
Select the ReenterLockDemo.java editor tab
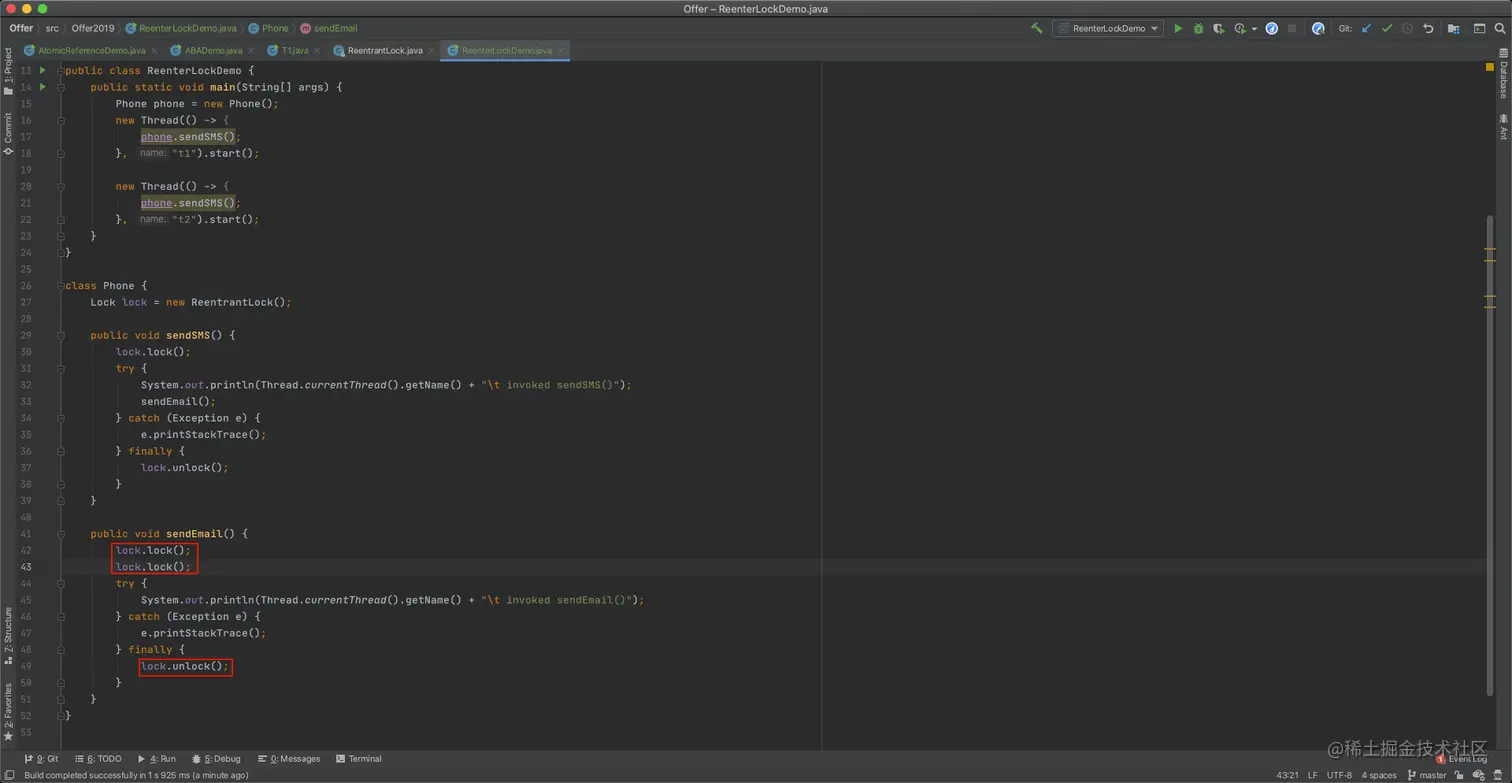[506, 50]
